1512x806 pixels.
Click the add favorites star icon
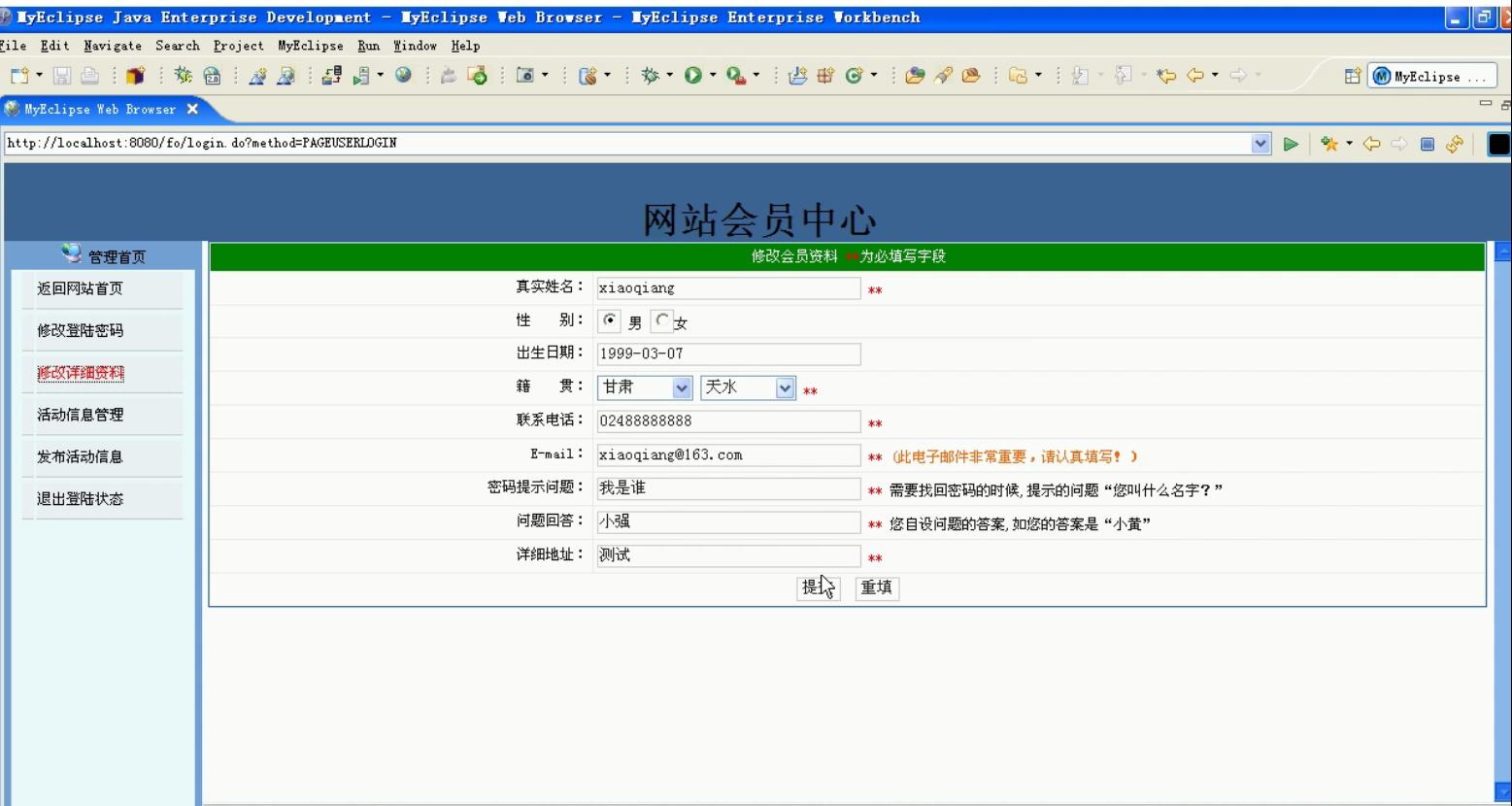tap(1329, 144)
